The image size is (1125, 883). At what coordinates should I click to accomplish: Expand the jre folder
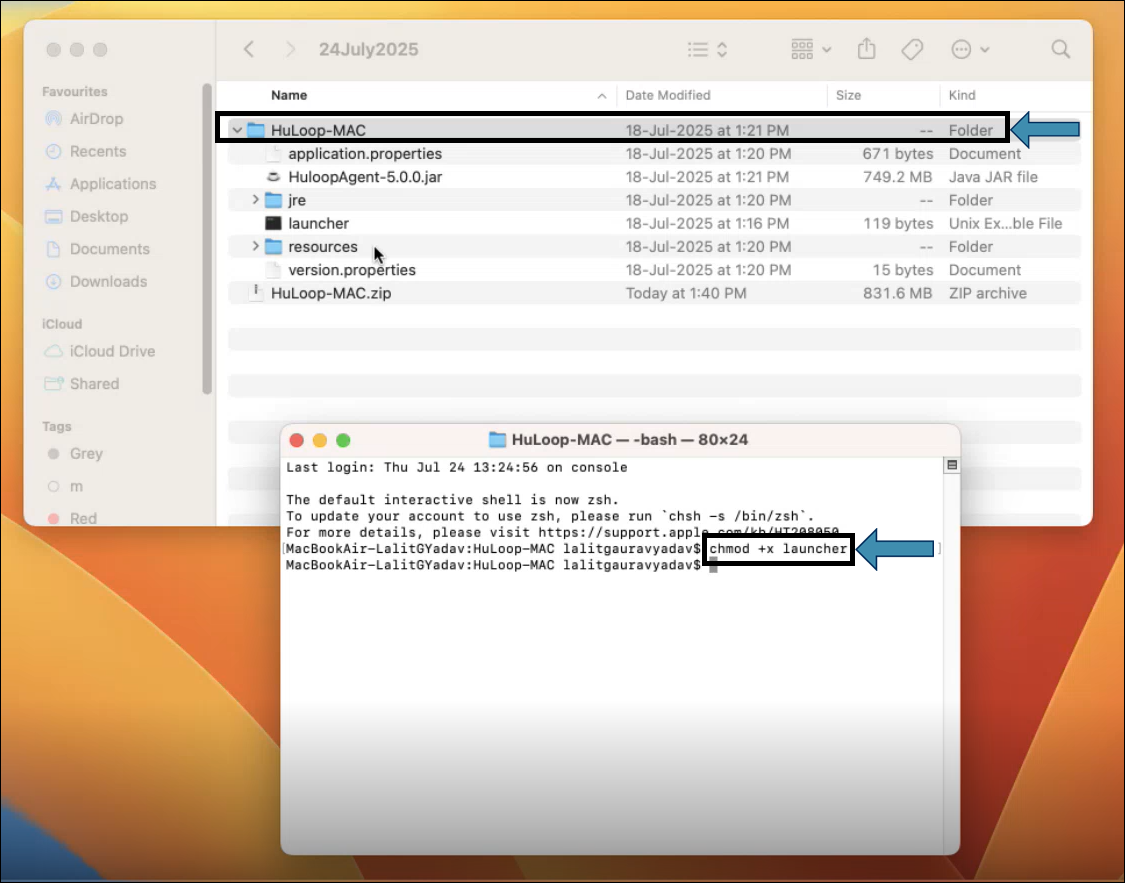coord(257,201)
